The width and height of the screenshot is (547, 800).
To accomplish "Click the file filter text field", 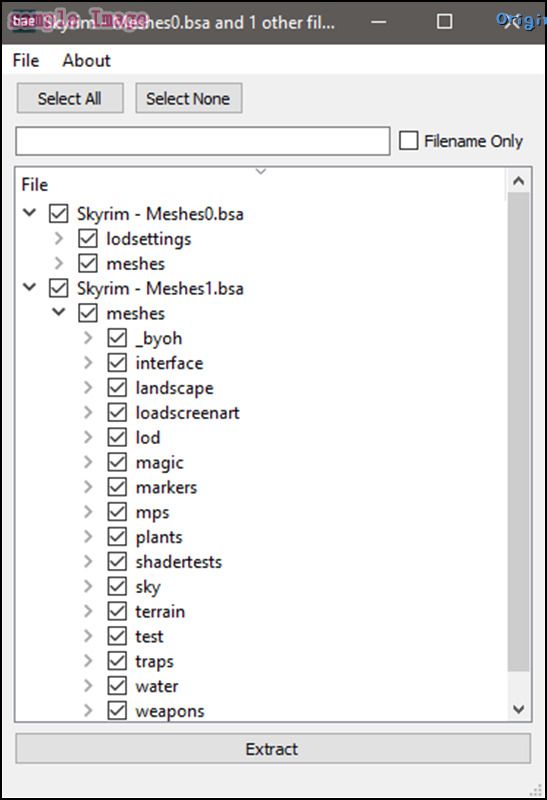I will pyautogui.click(x=203, y=141).
